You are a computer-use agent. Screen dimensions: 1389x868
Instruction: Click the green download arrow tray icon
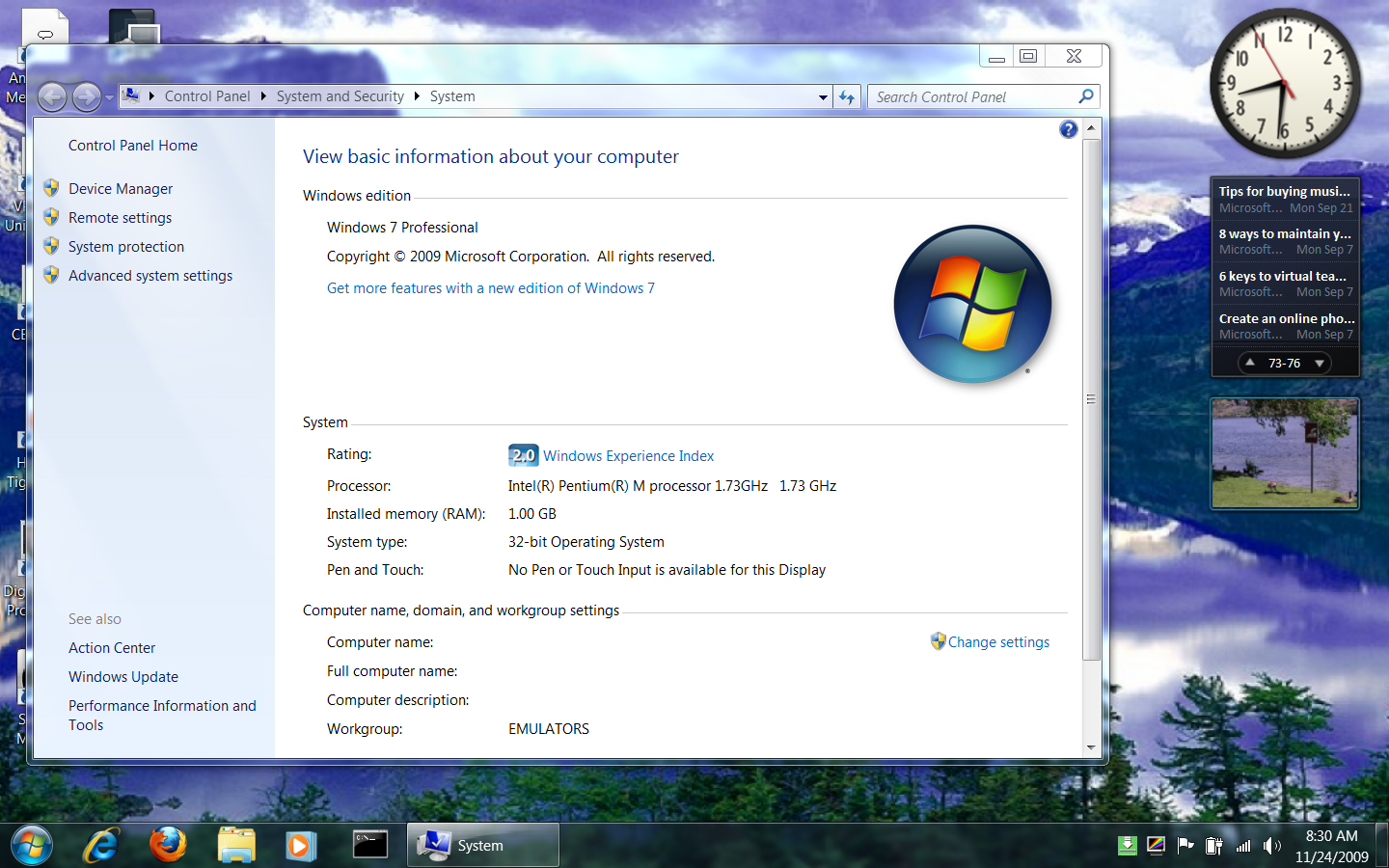coord(1127,846)
